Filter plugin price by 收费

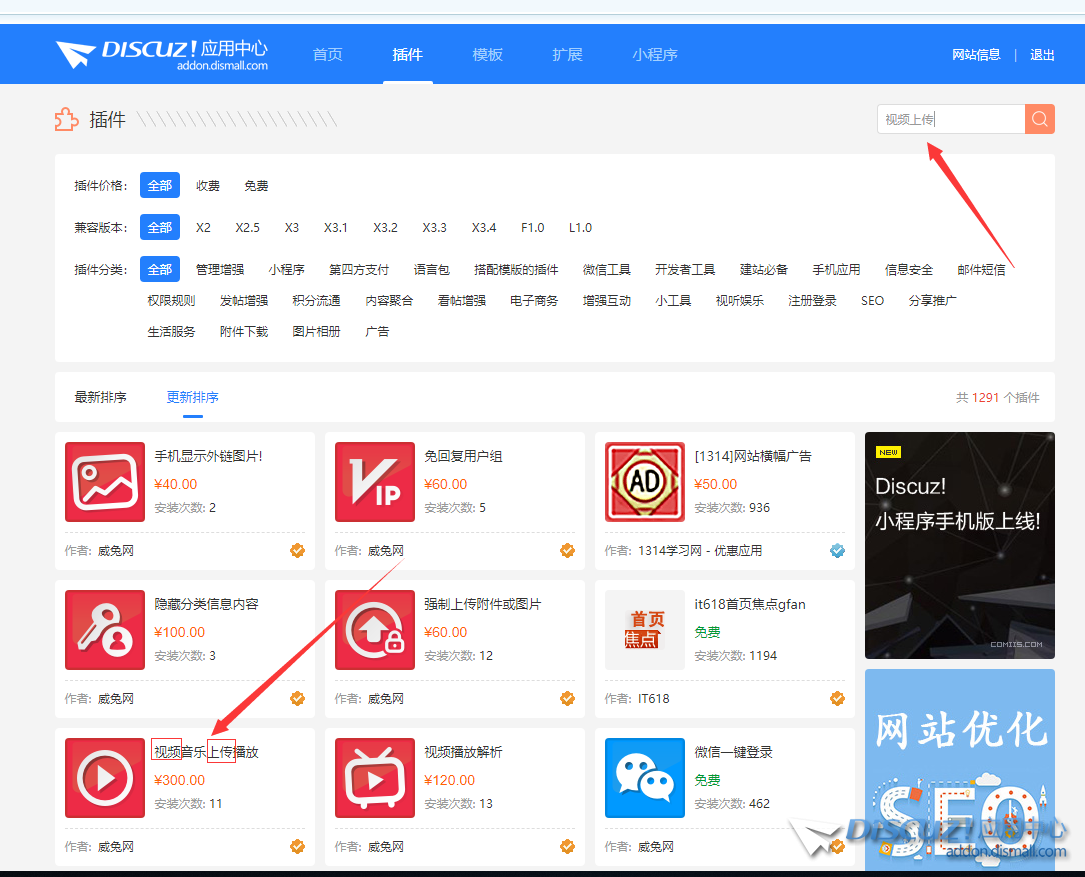[x=208, y=186]
